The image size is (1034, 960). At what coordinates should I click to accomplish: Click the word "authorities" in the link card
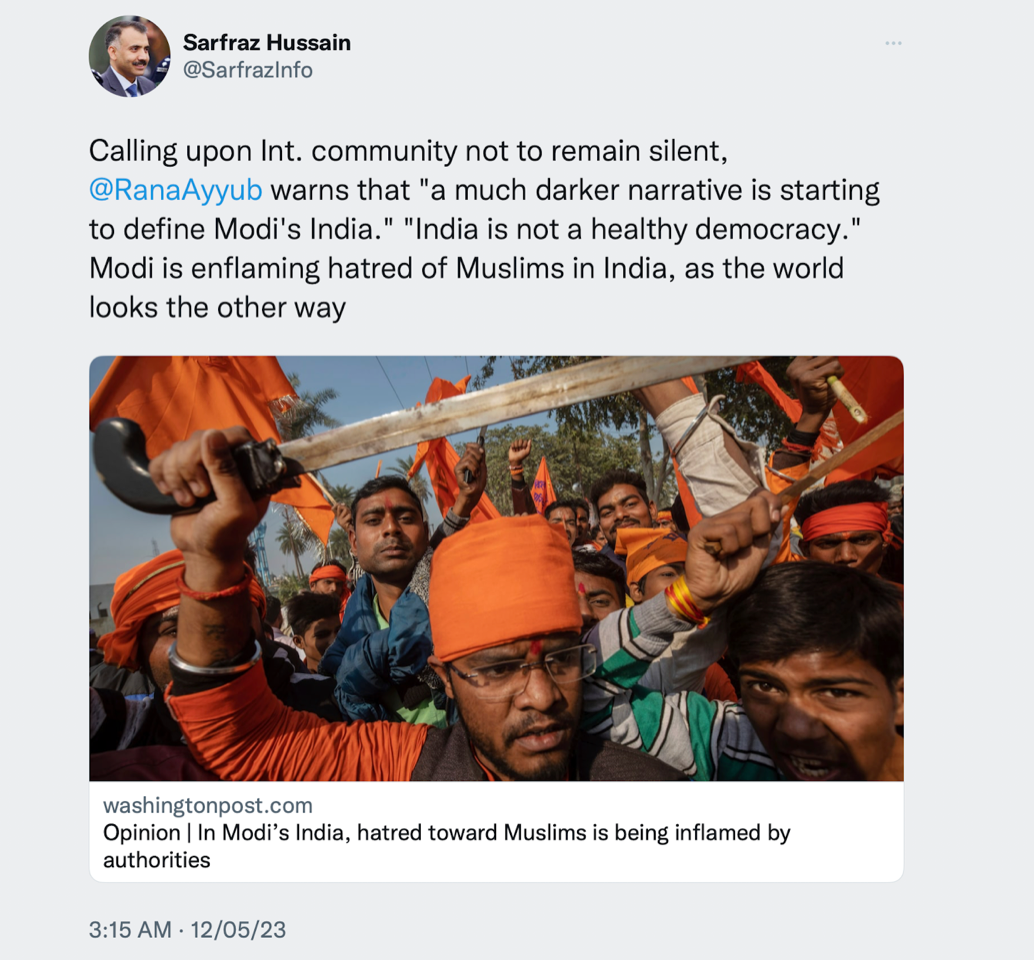click(157, 860)
